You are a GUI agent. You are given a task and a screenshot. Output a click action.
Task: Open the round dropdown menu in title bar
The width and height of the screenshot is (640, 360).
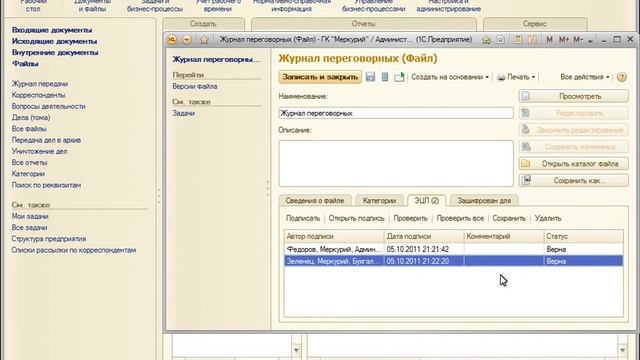point(187,40)
